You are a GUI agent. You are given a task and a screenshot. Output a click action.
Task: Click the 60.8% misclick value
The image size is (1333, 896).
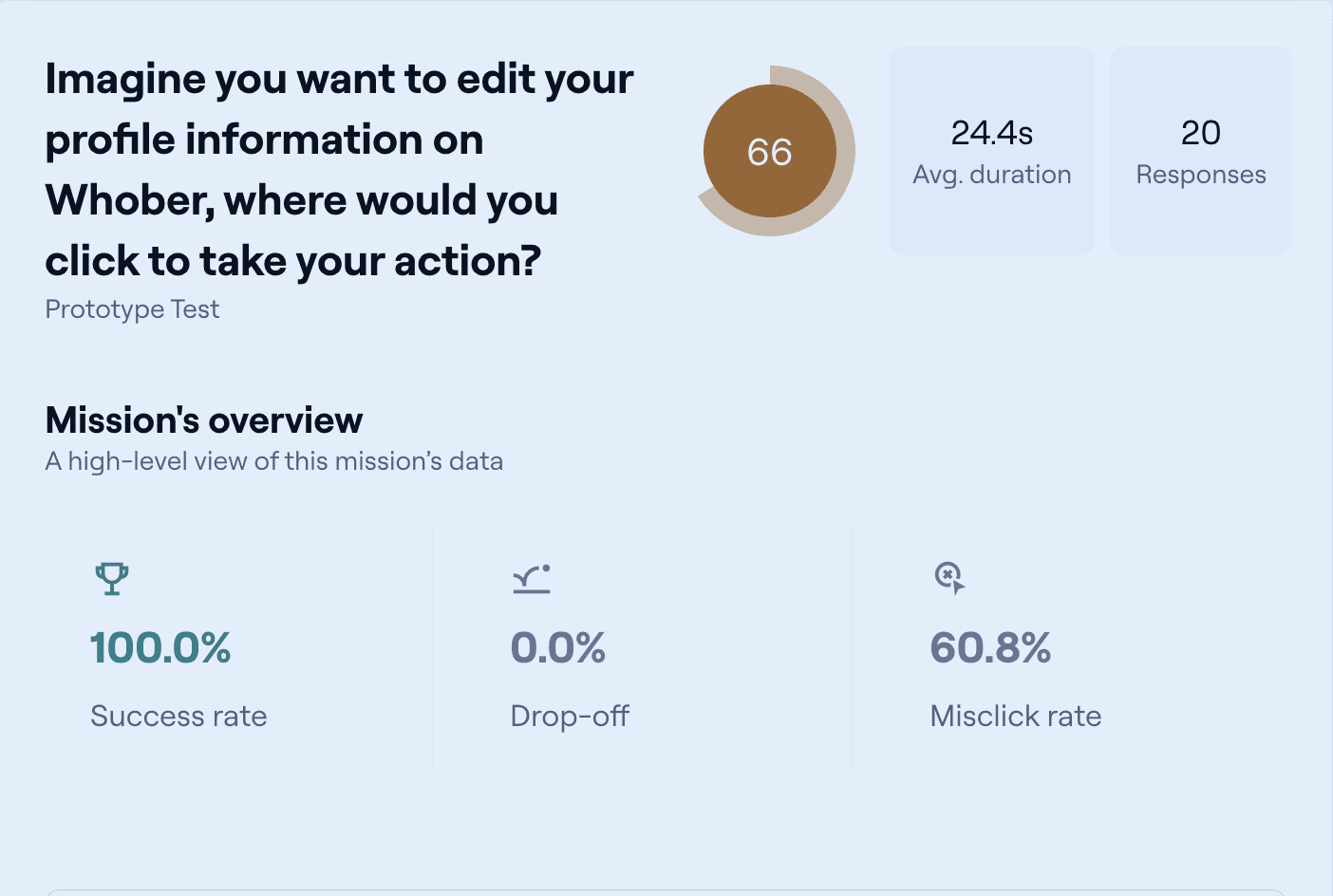(990, 648)
